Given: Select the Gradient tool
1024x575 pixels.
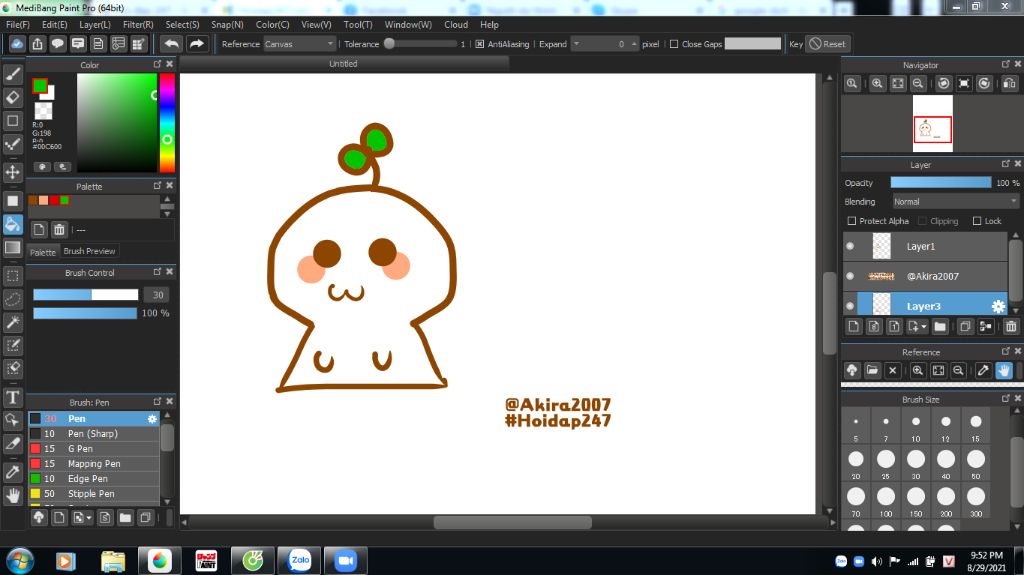Looking at the screenshot, I should [12, 248].
